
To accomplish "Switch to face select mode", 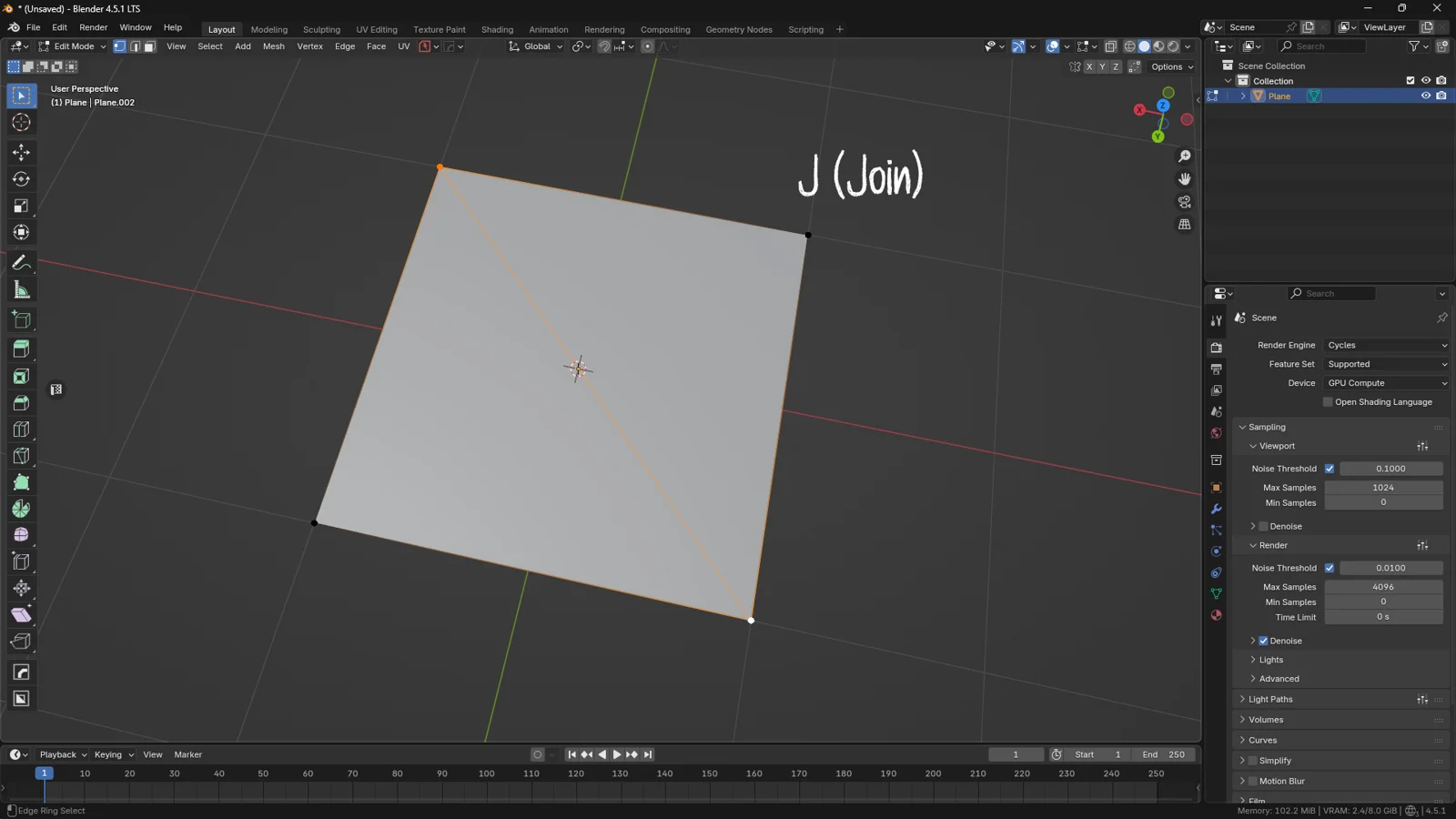I will [x=149, y=46].
